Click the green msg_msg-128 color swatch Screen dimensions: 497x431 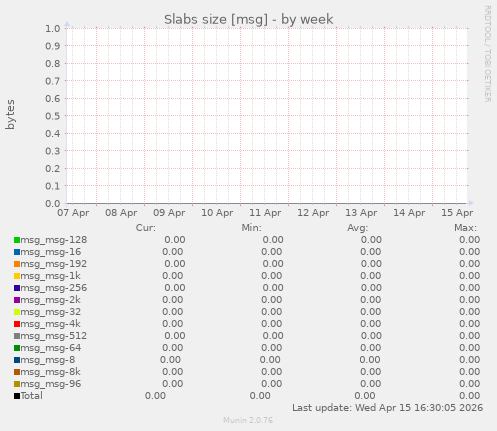click(17, 240)
